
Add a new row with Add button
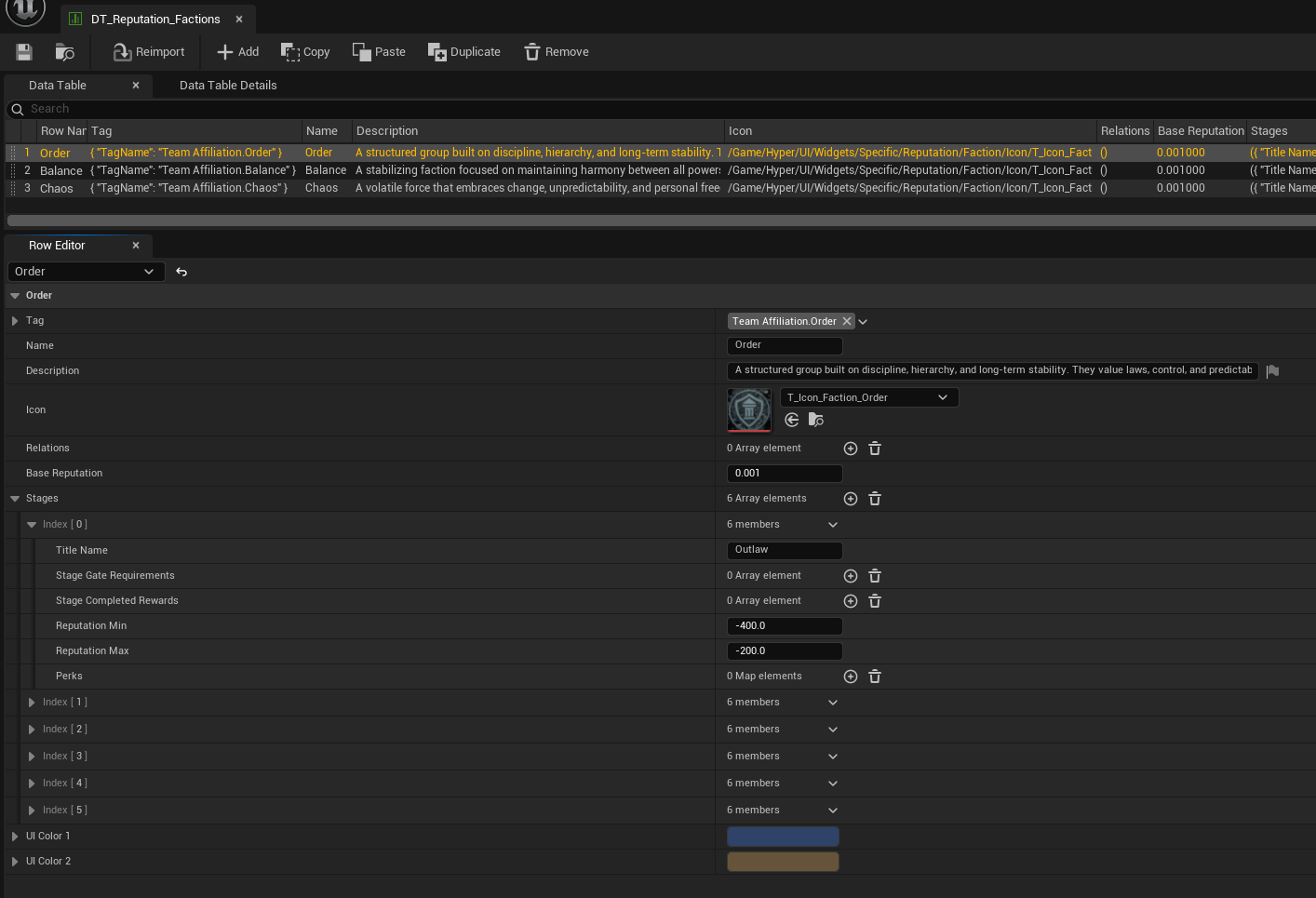click(237, 52)
